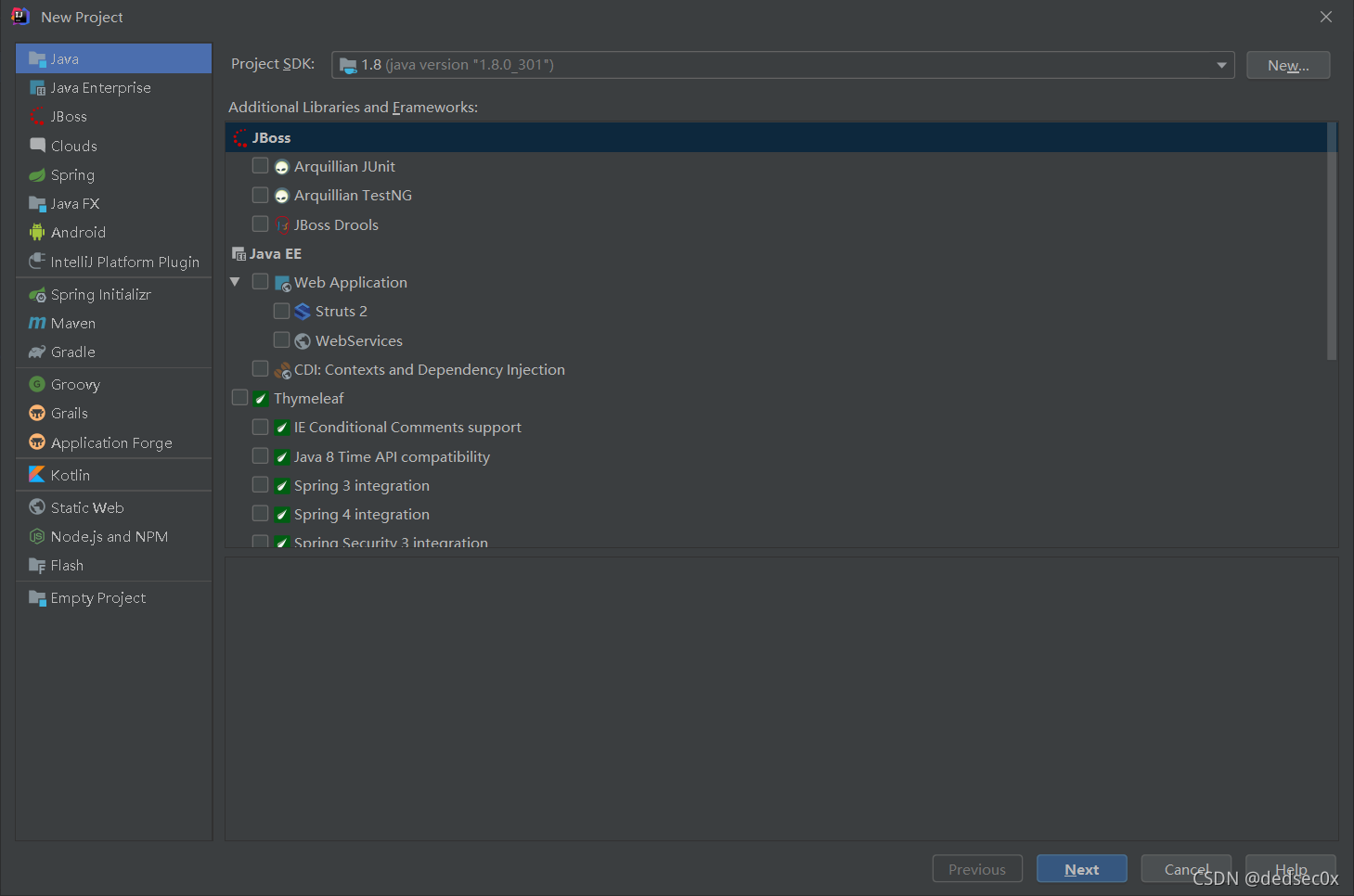Select the JBoss group header row
Viewport: 1354px width, 896px height.
(776, 137)
